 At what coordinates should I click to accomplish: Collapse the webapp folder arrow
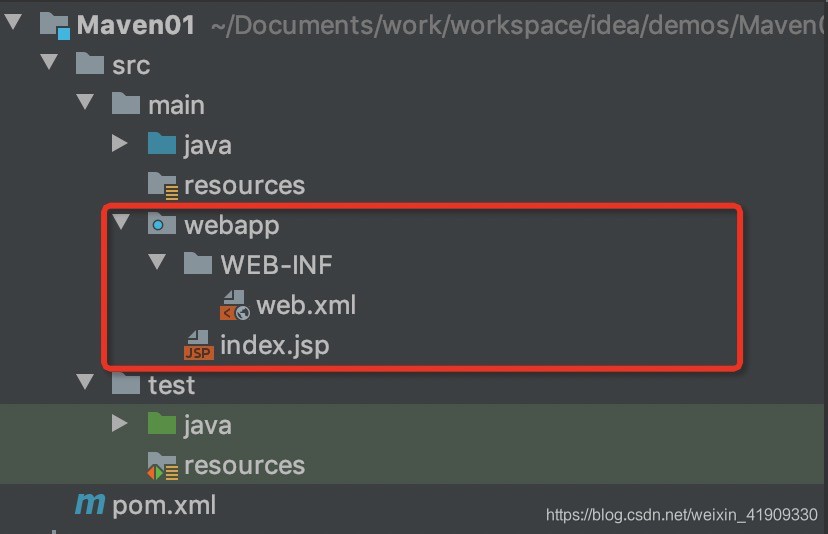(x=121, y=222)
